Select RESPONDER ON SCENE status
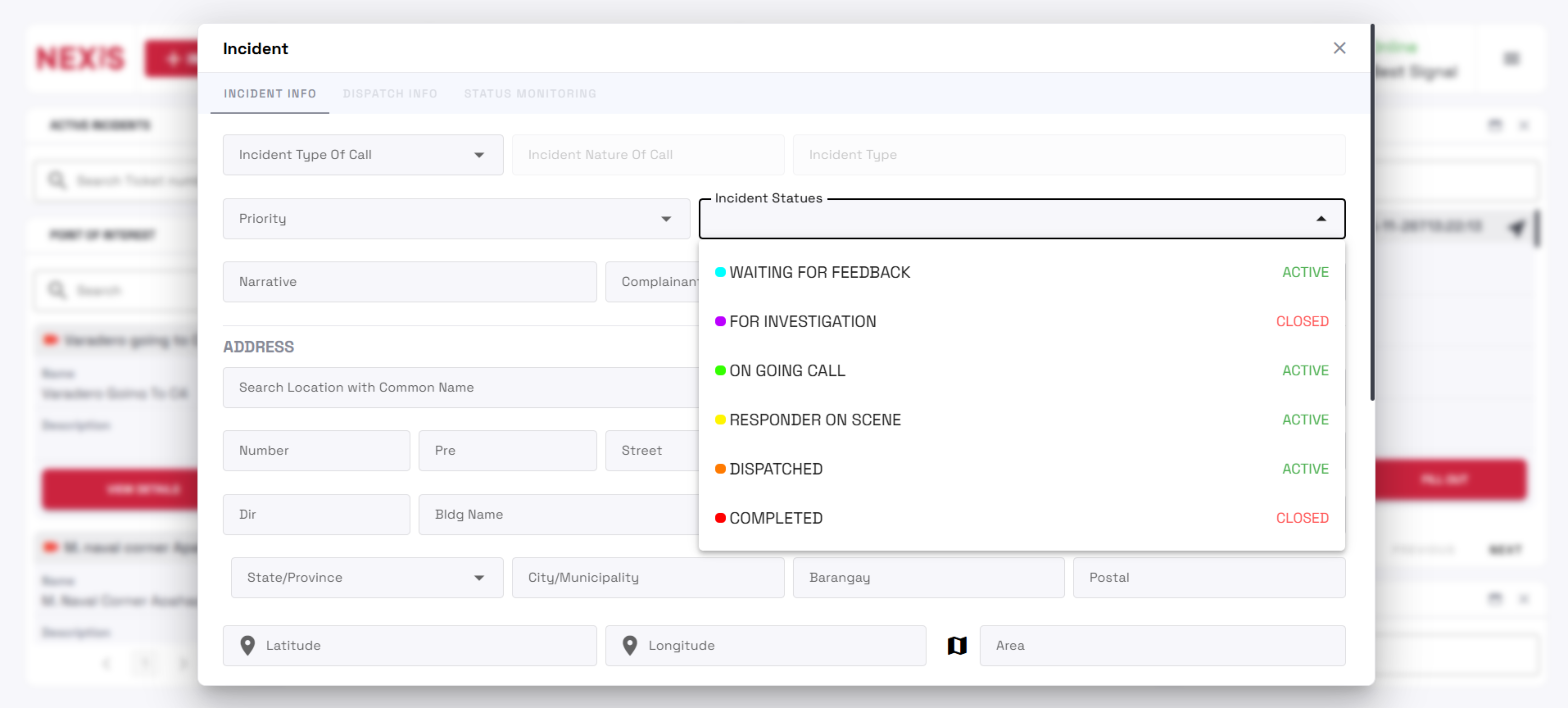The image size is (1568, 708). (x=814, y=420)
